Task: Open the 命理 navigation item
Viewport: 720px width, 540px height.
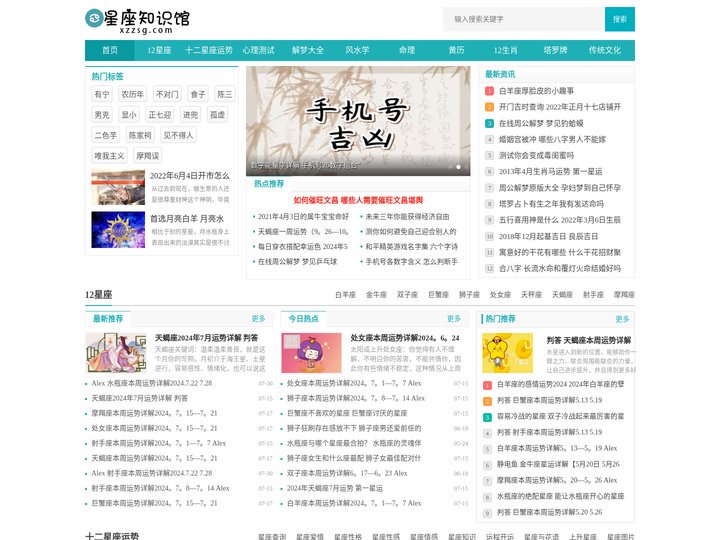Action: [x=407, y=51]
